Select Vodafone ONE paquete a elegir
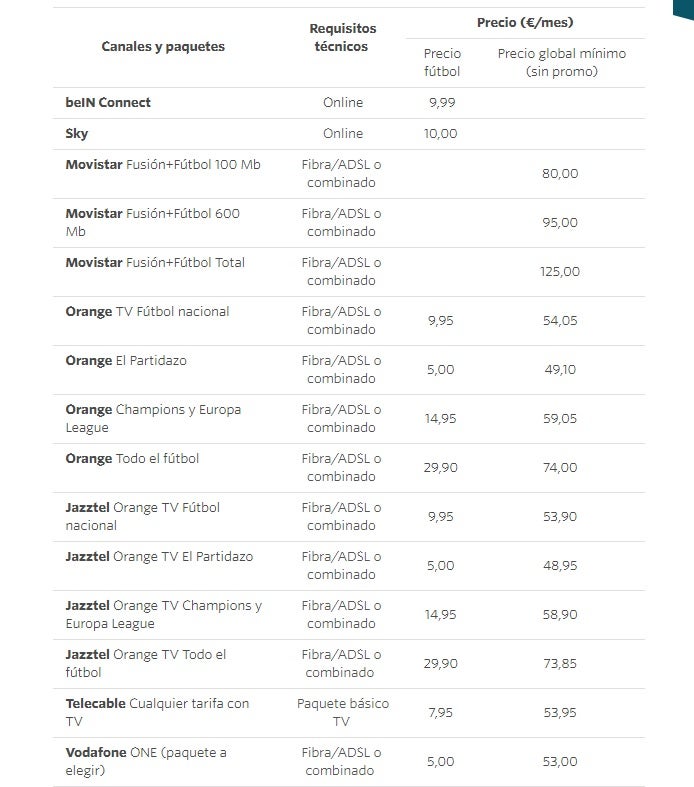The height and width of the screenshot is (787, 694). (146, 761)
